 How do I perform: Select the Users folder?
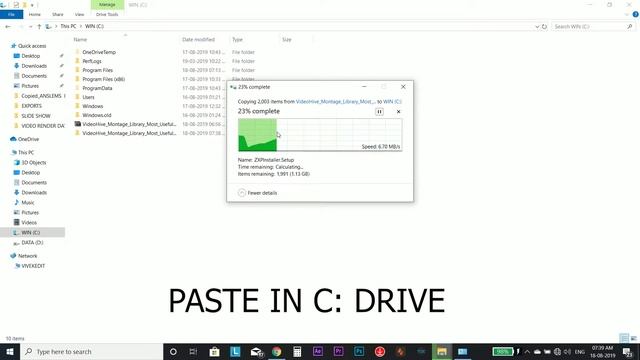pos(88,97)
